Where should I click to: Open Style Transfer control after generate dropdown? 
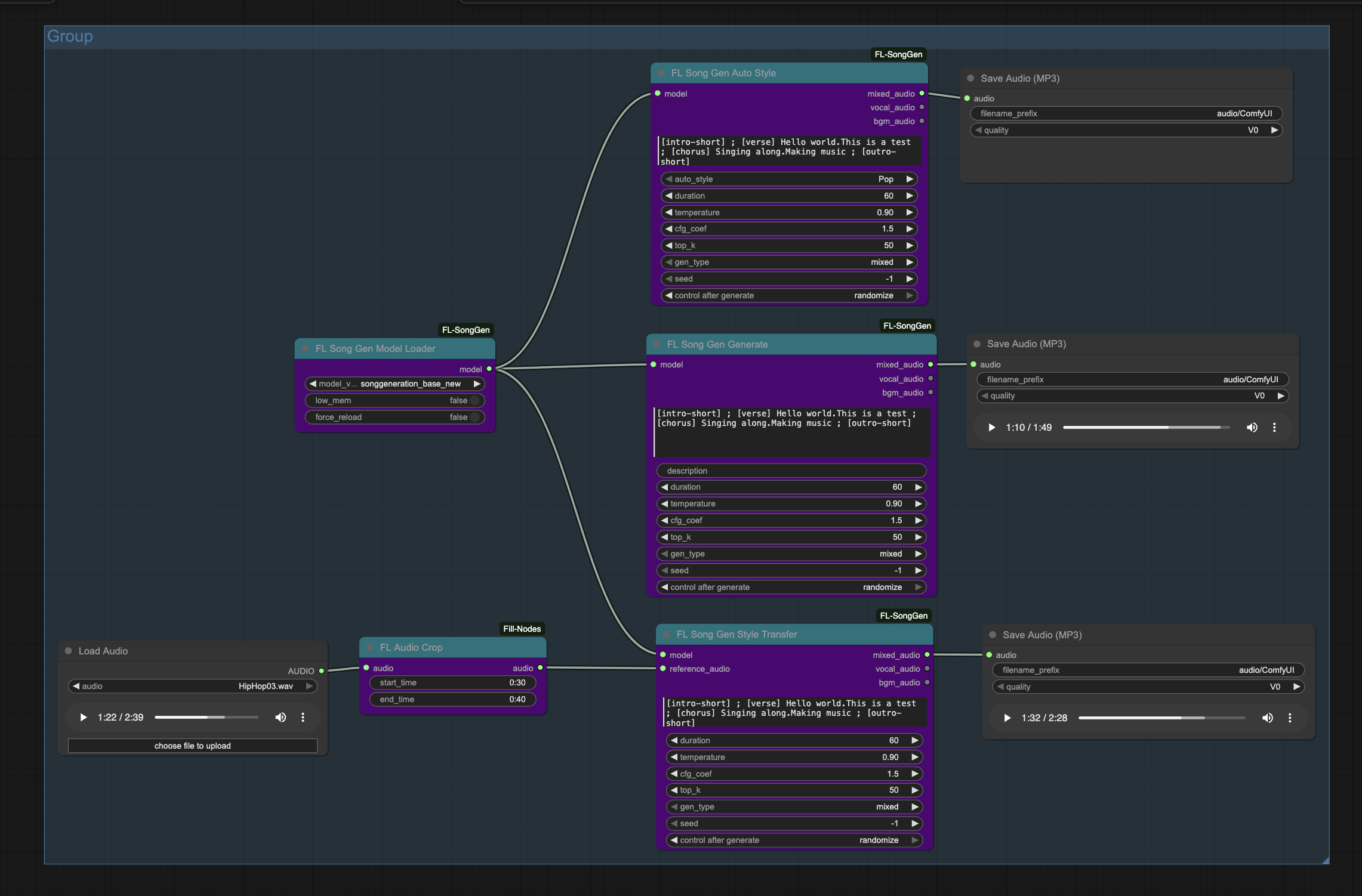pyautogui.click(x=794, y=840)
